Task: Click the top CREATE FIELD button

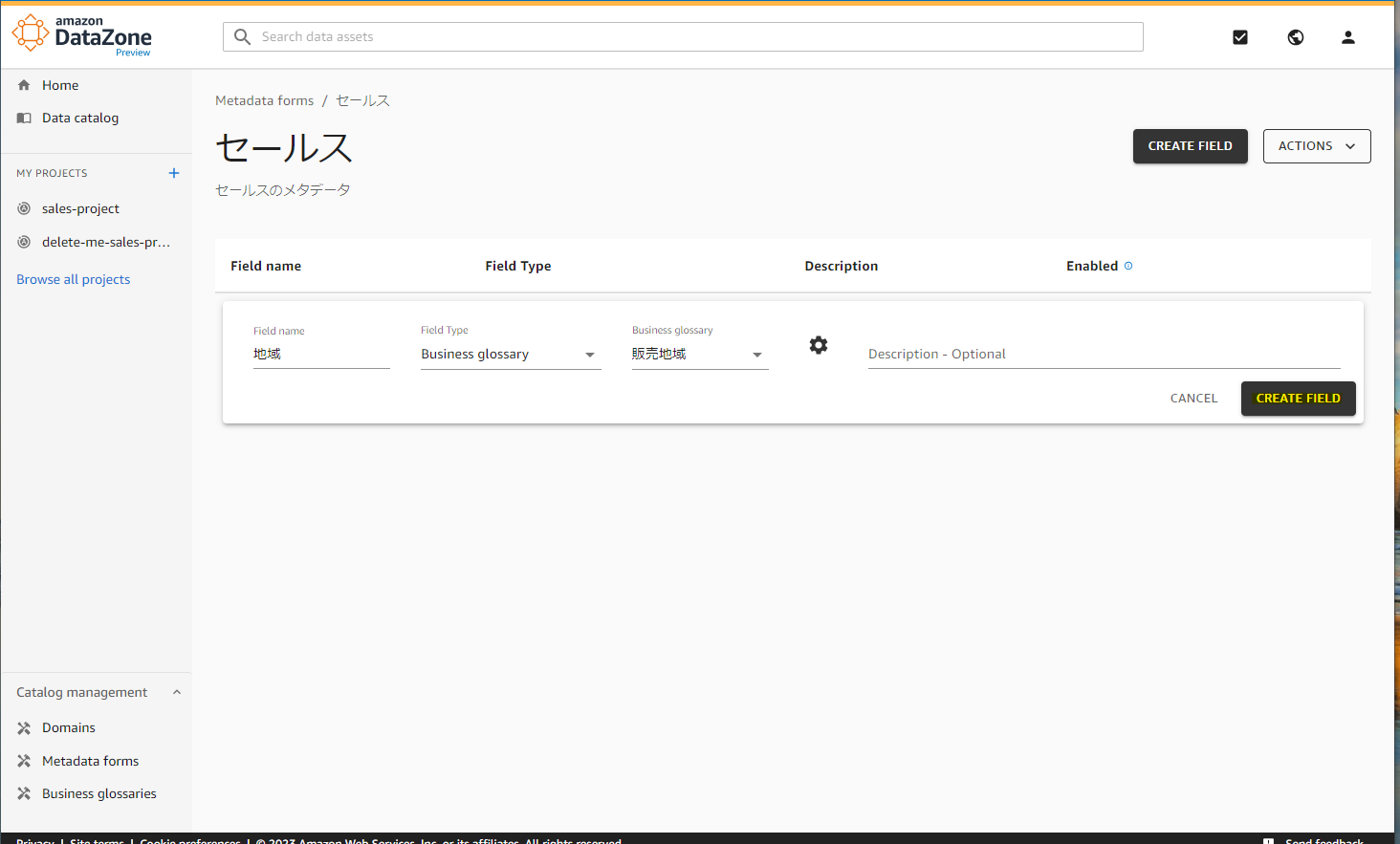Action: (x=1191, y=146)
